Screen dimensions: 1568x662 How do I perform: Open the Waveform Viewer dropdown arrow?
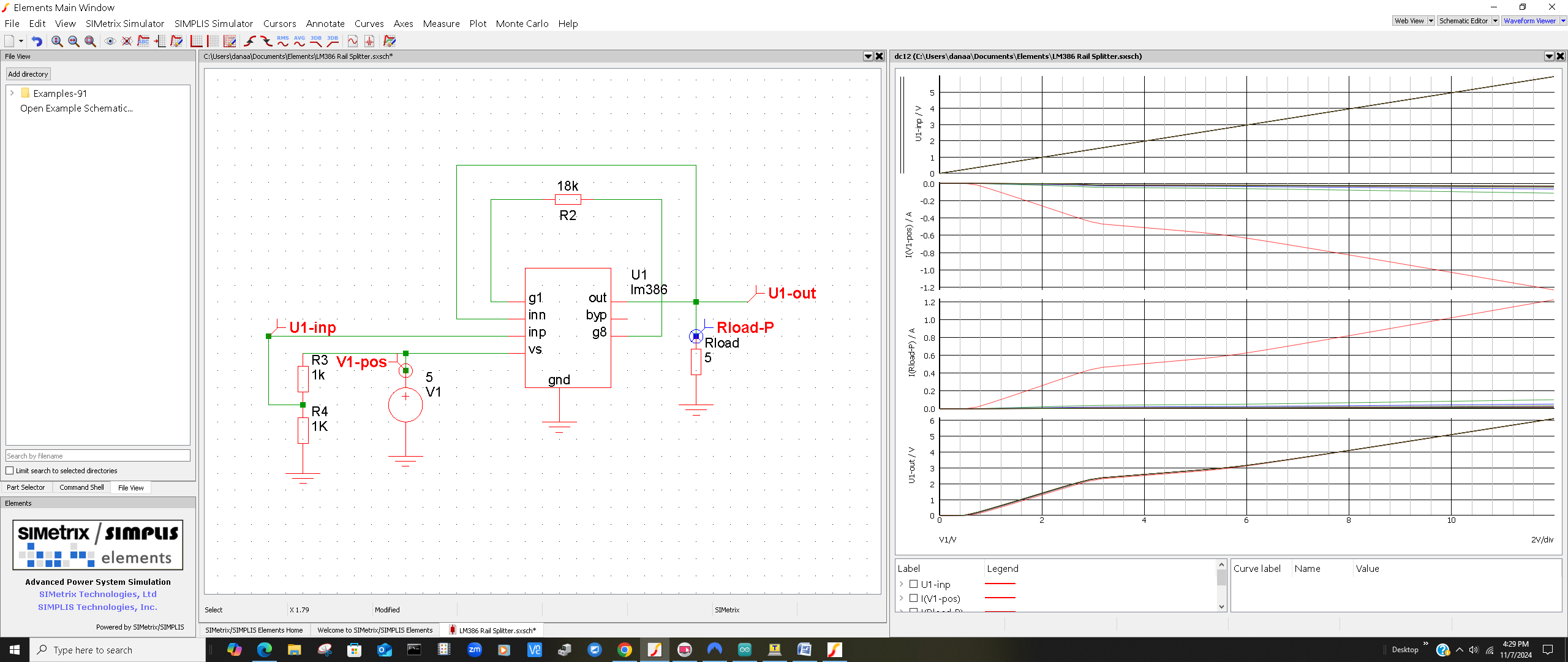coord(1563,21)
